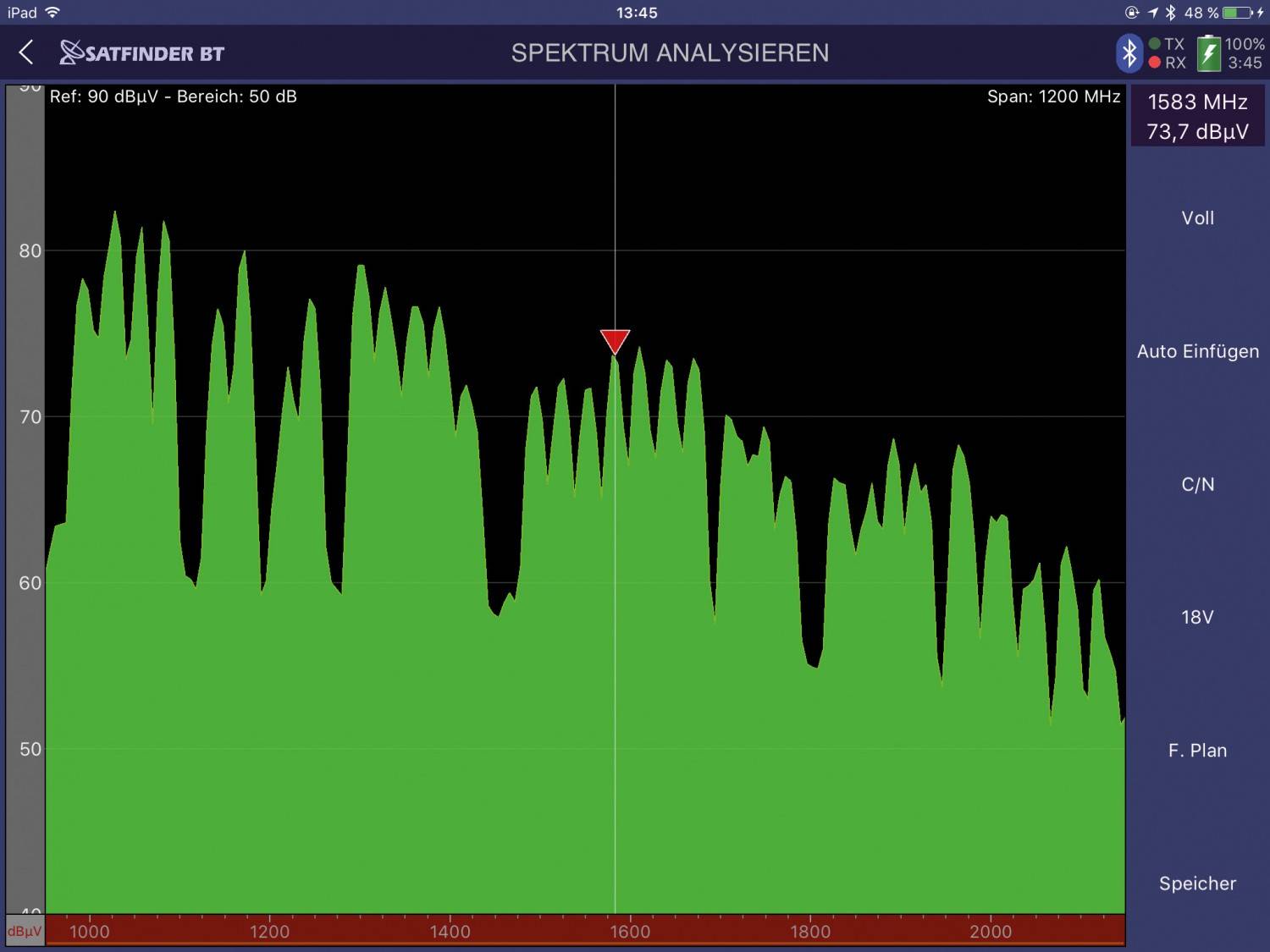Tap the 70 level axis label
Viewport: 1270px width, 952px height.
tap(30, 416)
